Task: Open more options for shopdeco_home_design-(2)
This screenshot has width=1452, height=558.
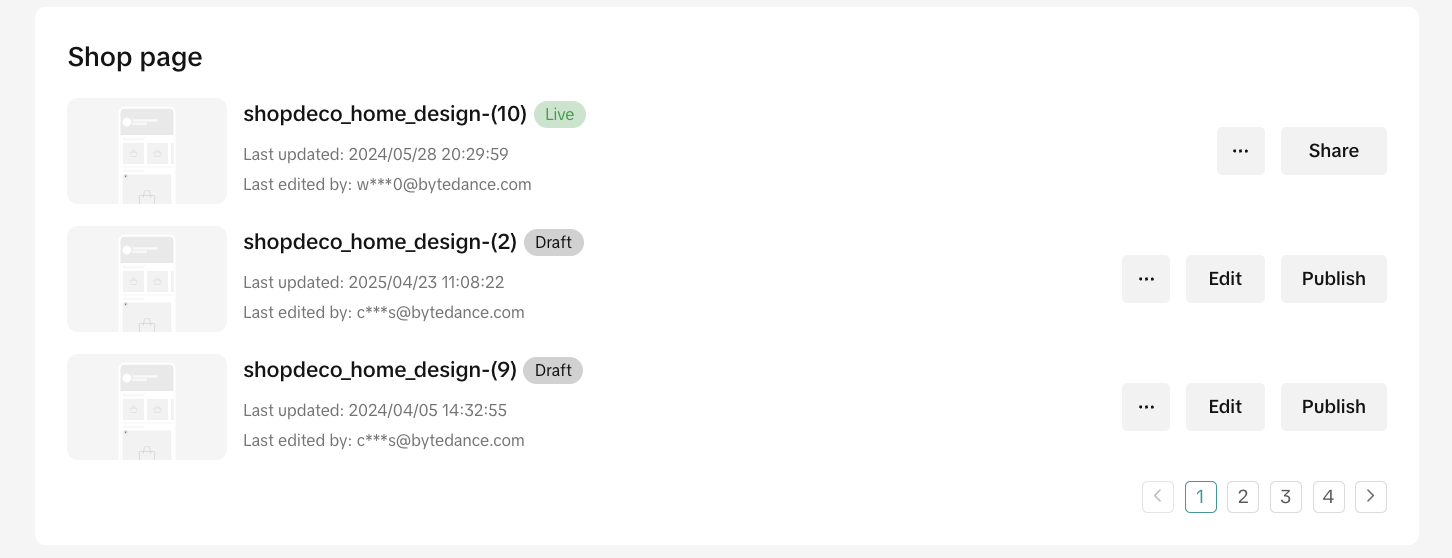Action: [1145, 279]
